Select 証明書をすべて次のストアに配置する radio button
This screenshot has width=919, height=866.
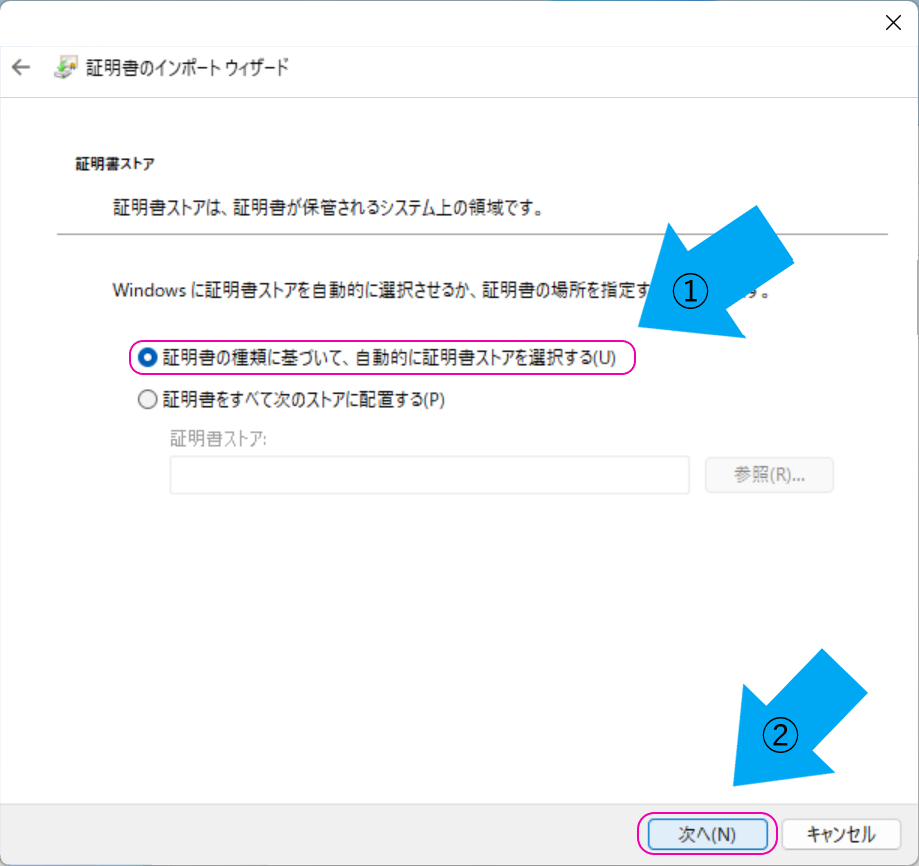coord(147,399)
